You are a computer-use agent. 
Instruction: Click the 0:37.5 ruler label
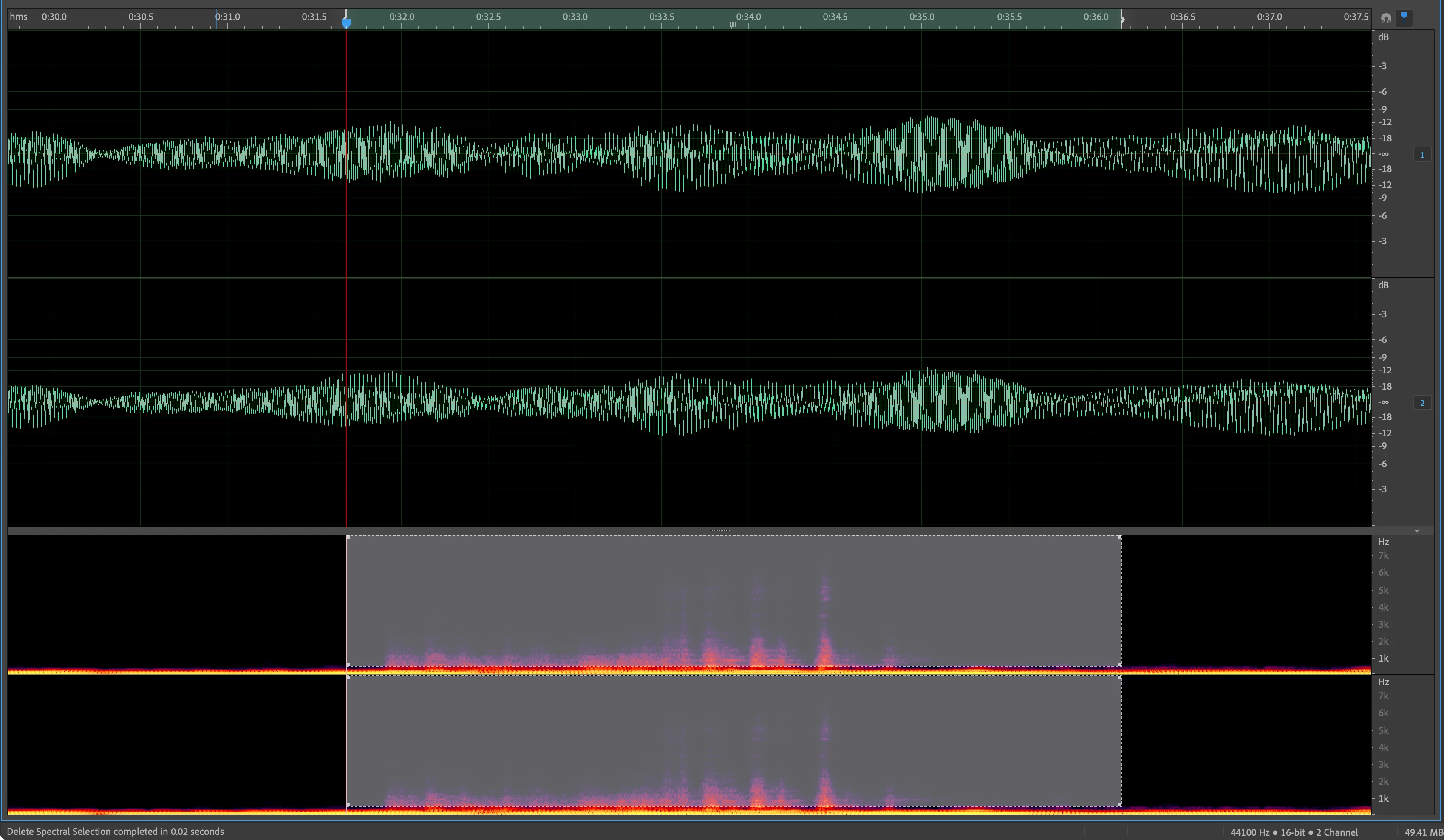[1356, 17]
